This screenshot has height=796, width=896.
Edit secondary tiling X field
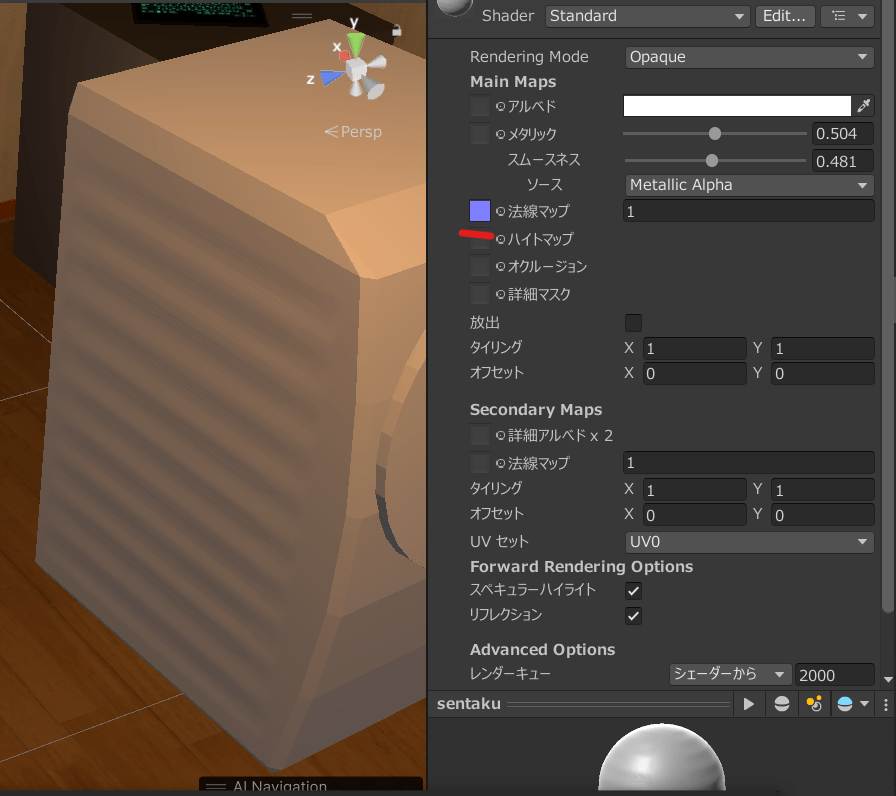[x=694, y=490]
